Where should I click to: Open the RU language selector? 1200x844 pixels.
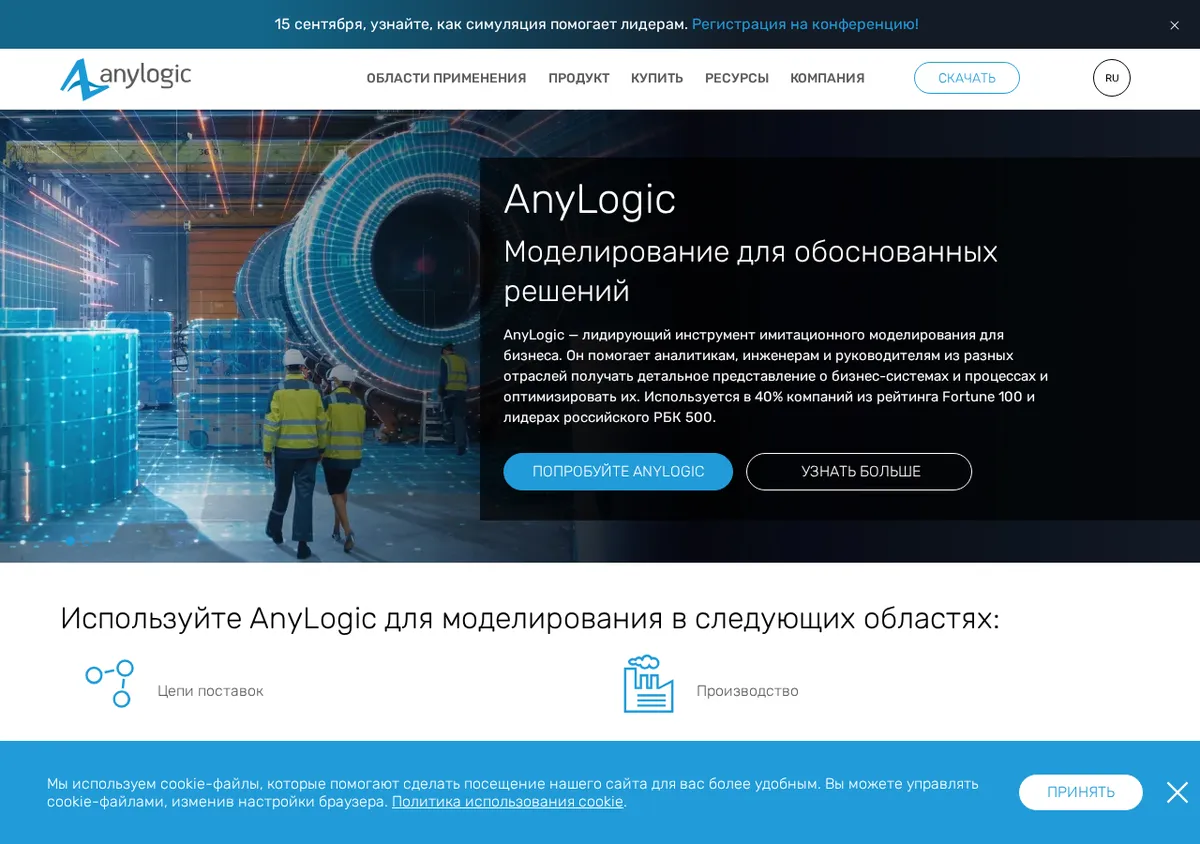click(x=1111, y=78)
